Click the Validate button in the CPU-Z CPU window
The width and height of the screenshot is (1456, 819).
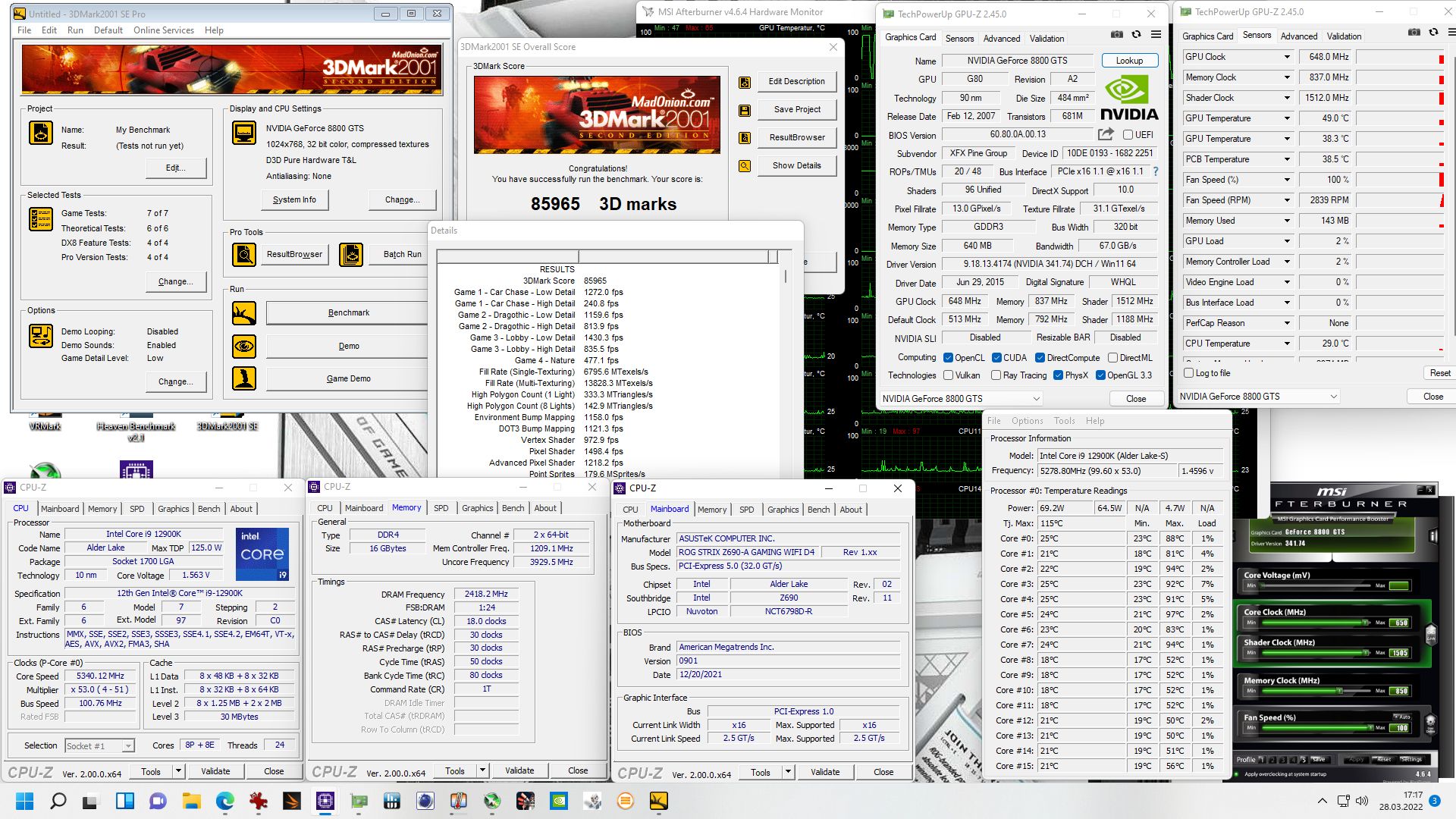(x=215, y=771)
